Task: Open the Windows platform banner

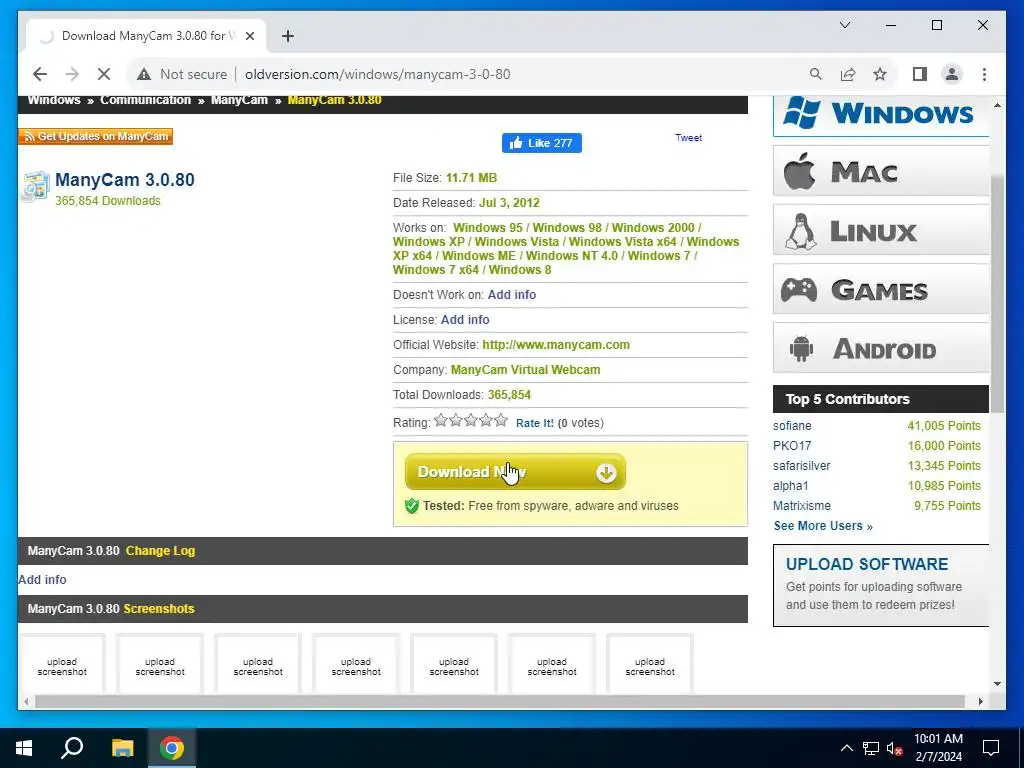Action: (880, 116)
